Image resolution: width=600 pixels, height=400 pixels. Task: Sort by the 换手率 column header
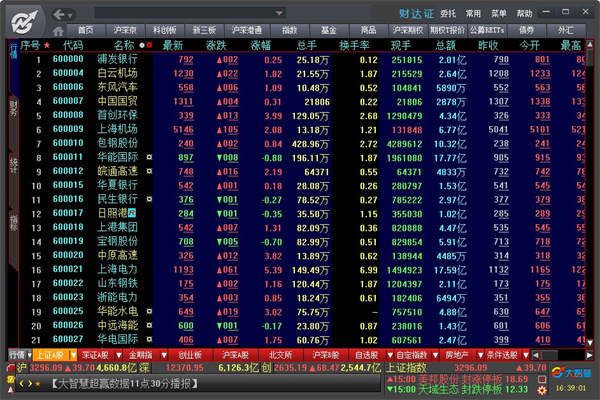(x=354, y=46)
